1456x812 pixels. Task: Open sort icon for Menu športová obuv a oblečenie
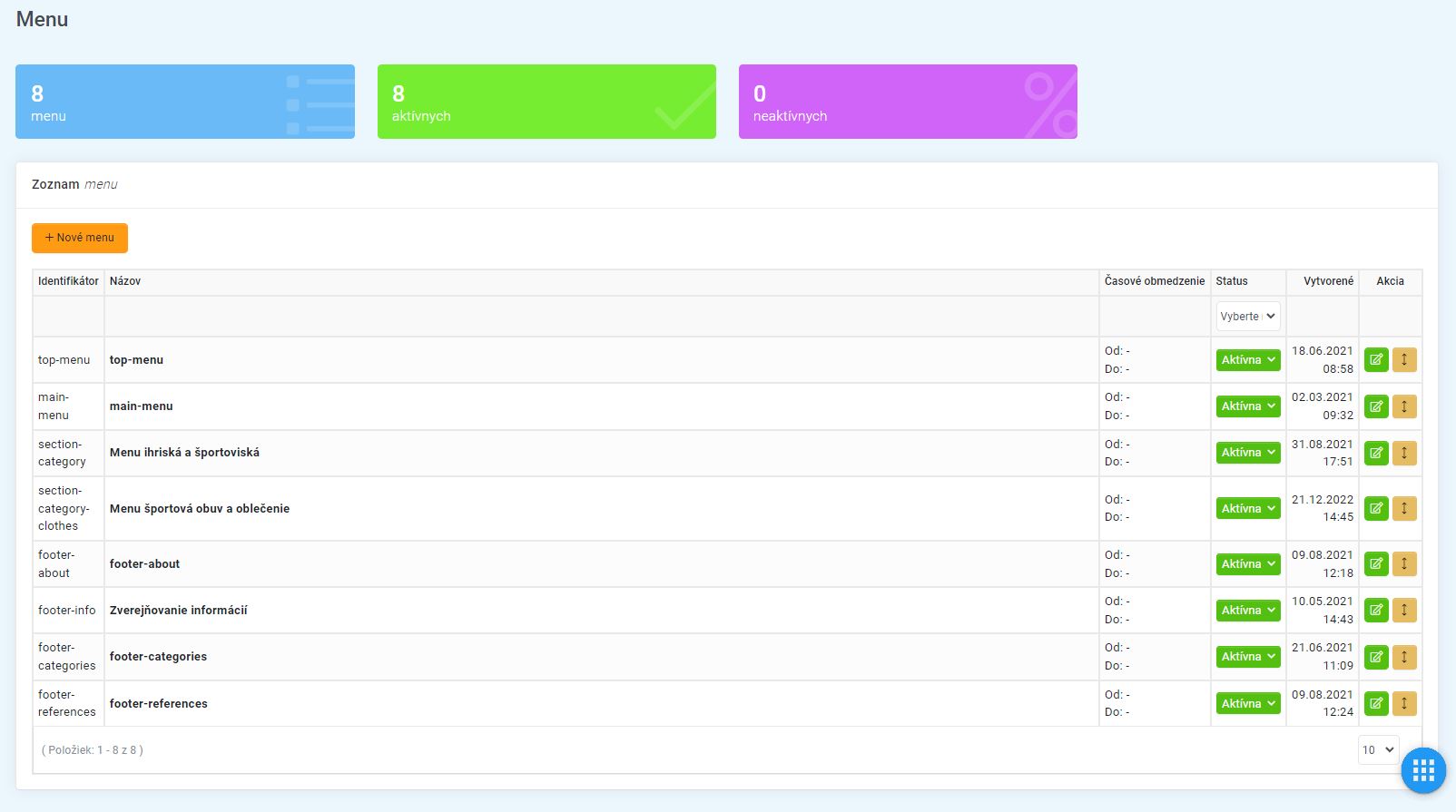click(1404, 509)
